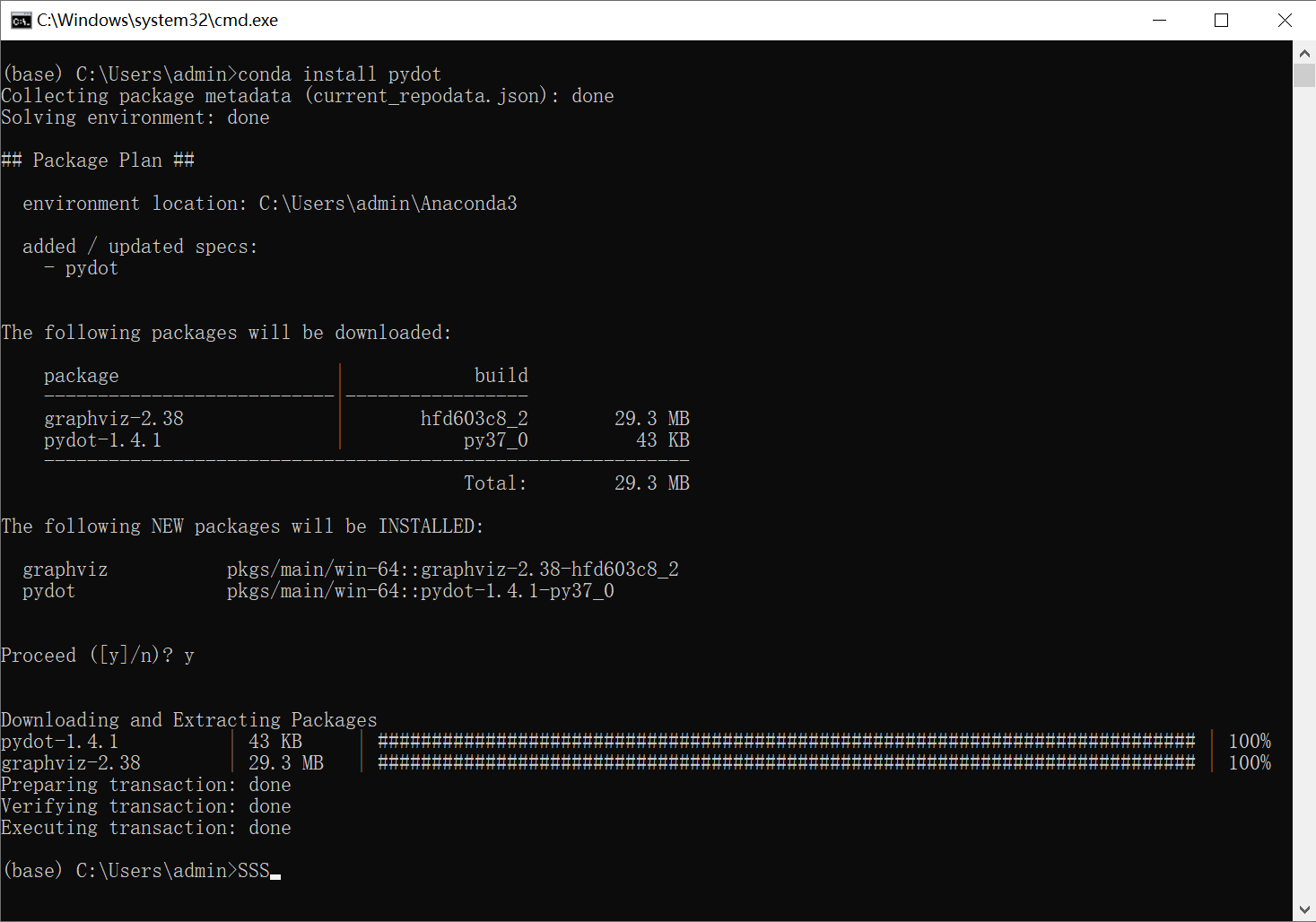The width and height of the screenshot is (1316, 922).
Task: Click the 'pydot-1.4.1' table row entry
Action: tap(103, 440)
